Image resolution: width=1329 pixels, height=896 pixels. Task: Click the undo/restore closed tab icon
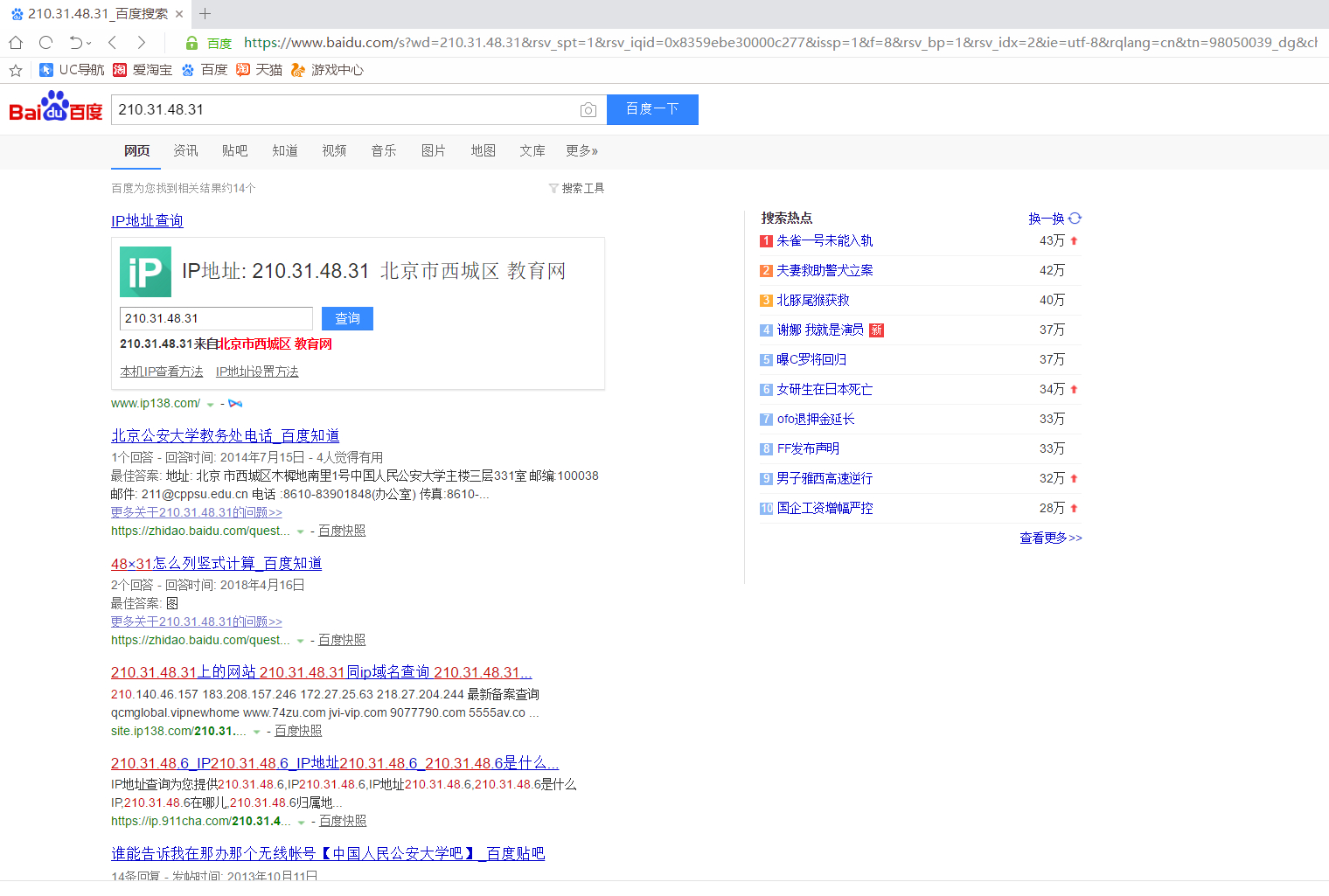pyautogui.click(x=75, y=42)
